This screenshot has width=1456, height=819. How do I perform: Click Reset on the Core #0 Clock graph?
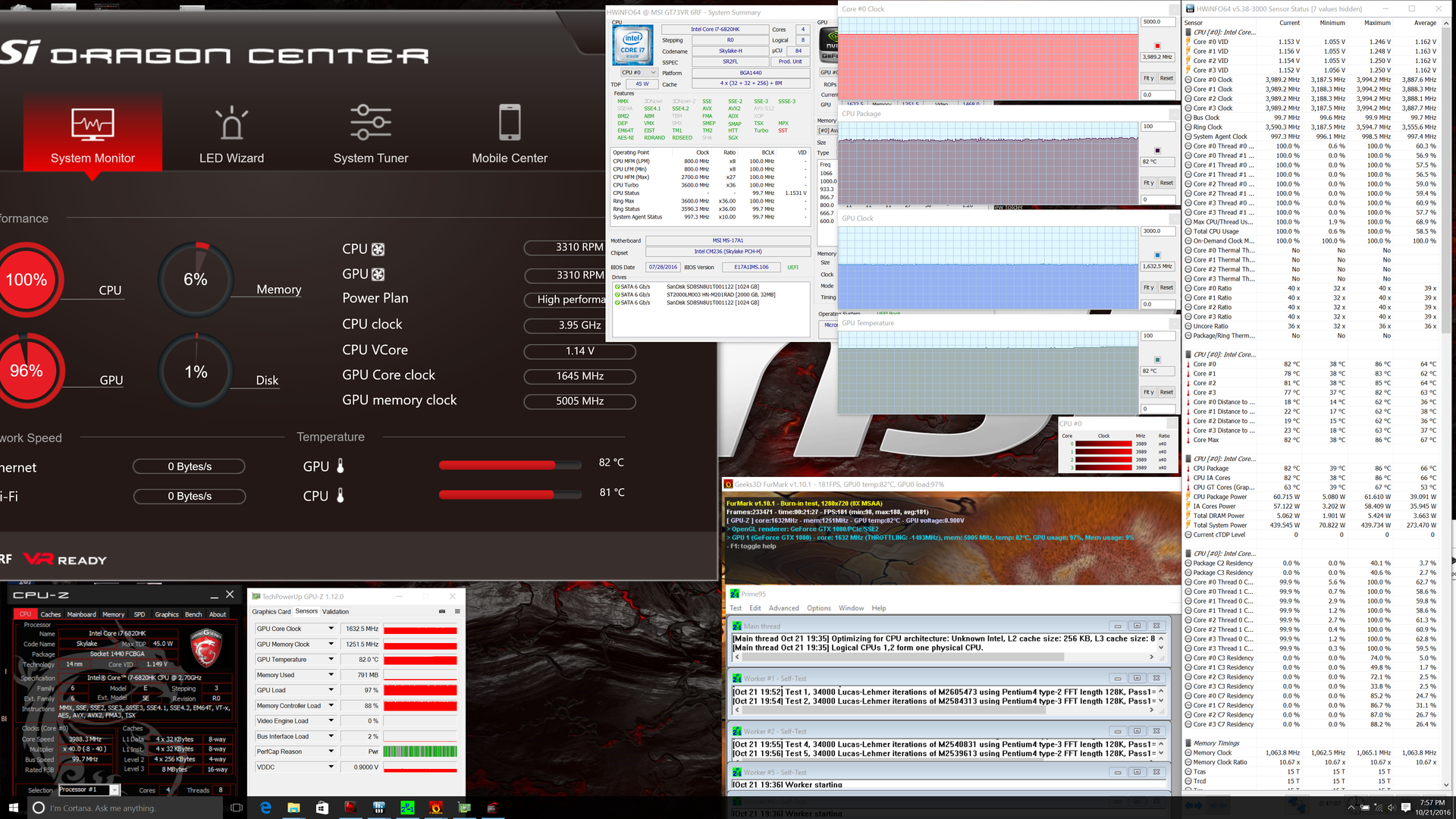[x=1166, y=78]
